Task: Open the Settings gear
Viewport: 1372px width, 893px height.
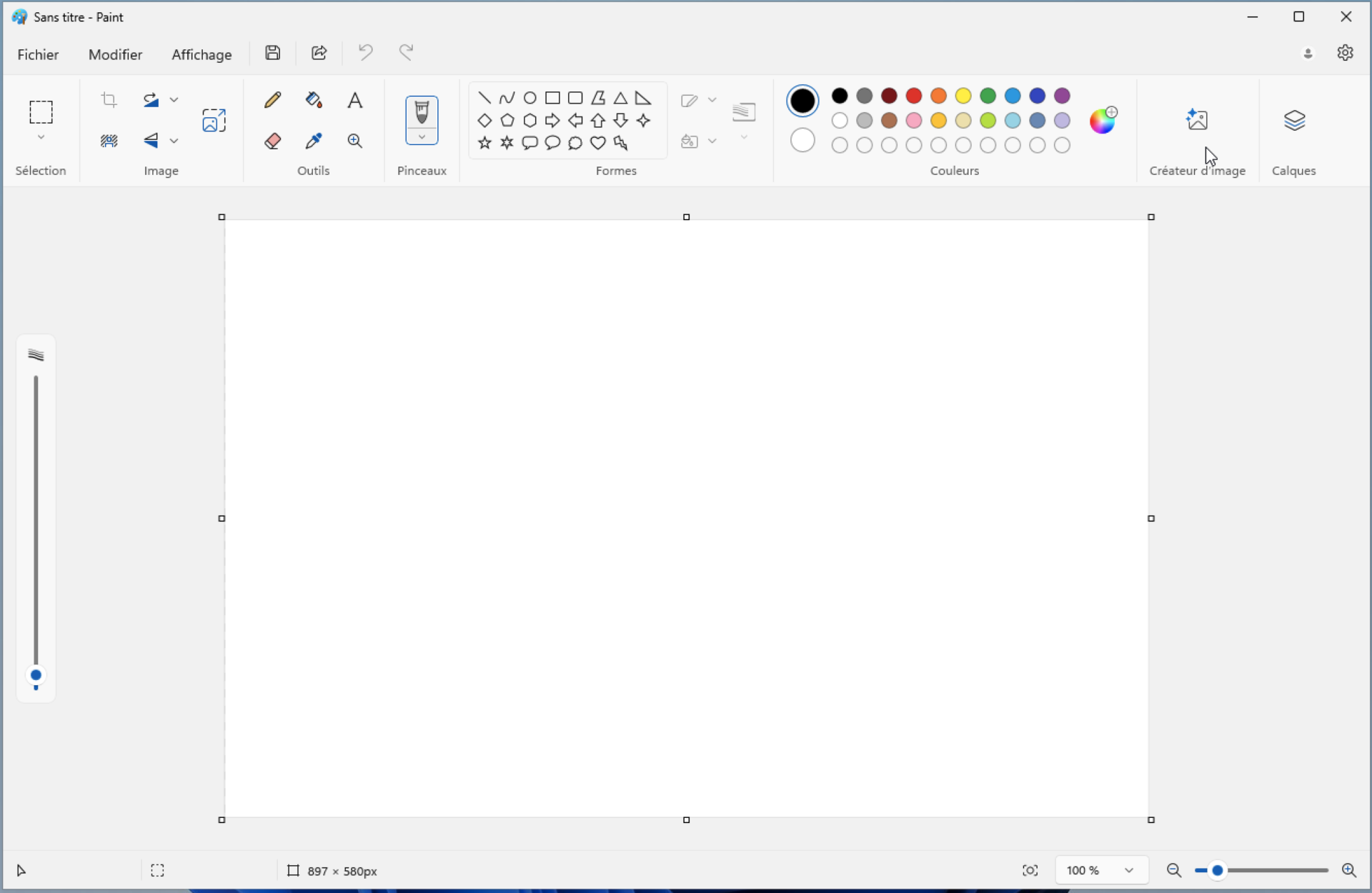Action: [1345, 53]
